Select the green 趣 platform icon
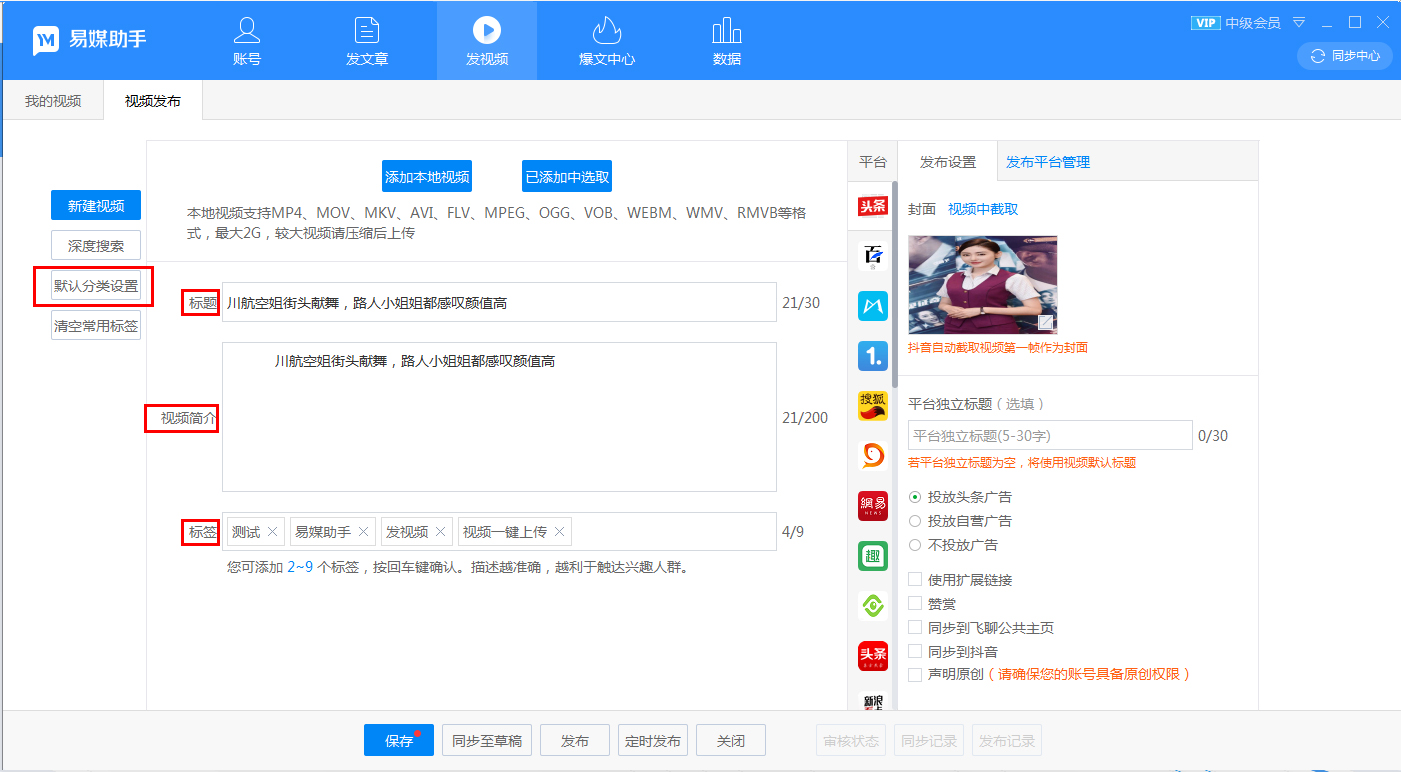 tap(872, 556)
